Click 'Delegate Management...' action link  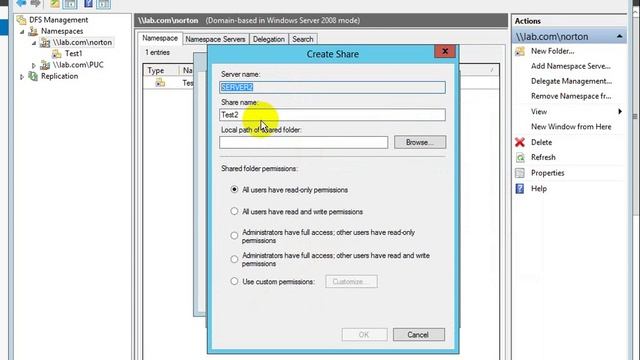point(571,81)
